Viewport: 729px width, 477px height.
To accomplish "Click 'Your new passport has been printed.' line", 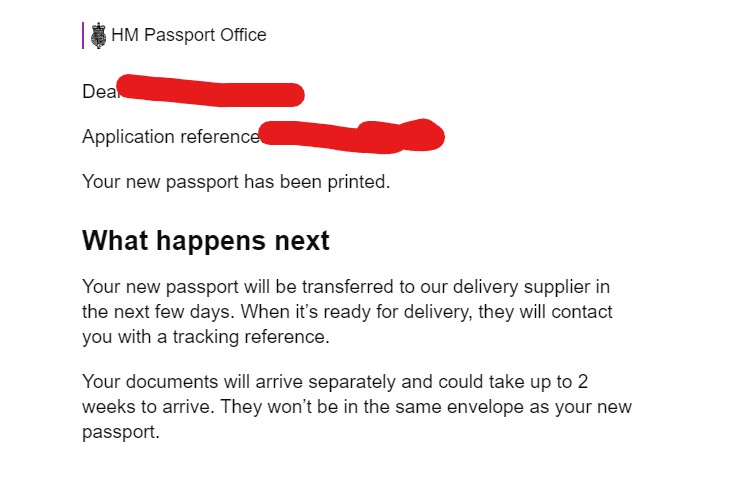I will coord(236,183).
